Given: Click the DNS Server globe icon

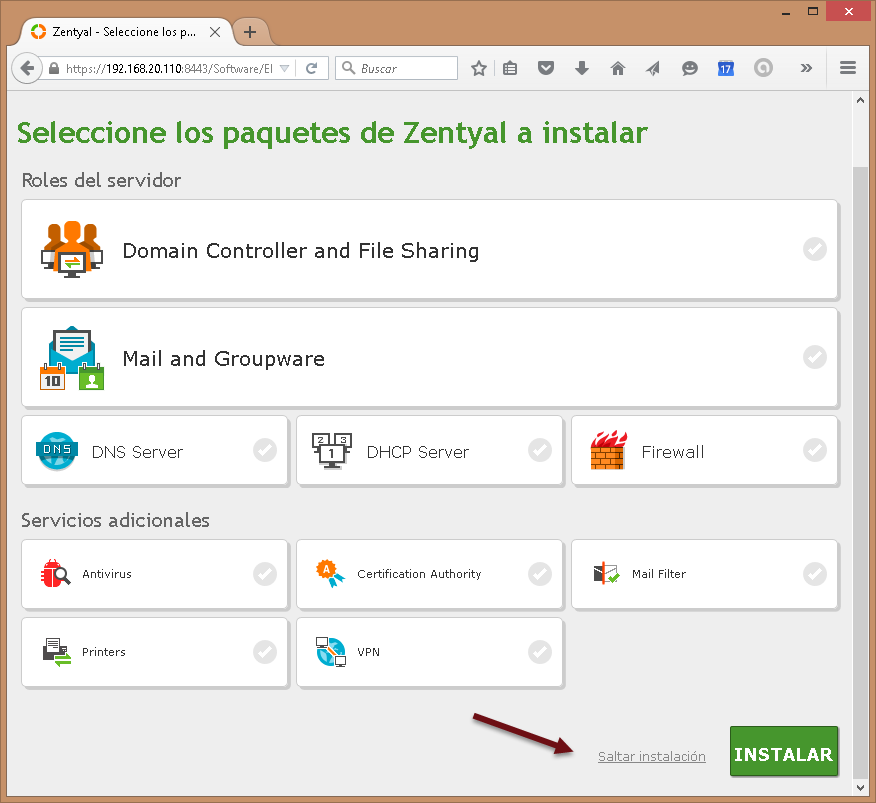Looking at the screenshot, I should [56, 451].
